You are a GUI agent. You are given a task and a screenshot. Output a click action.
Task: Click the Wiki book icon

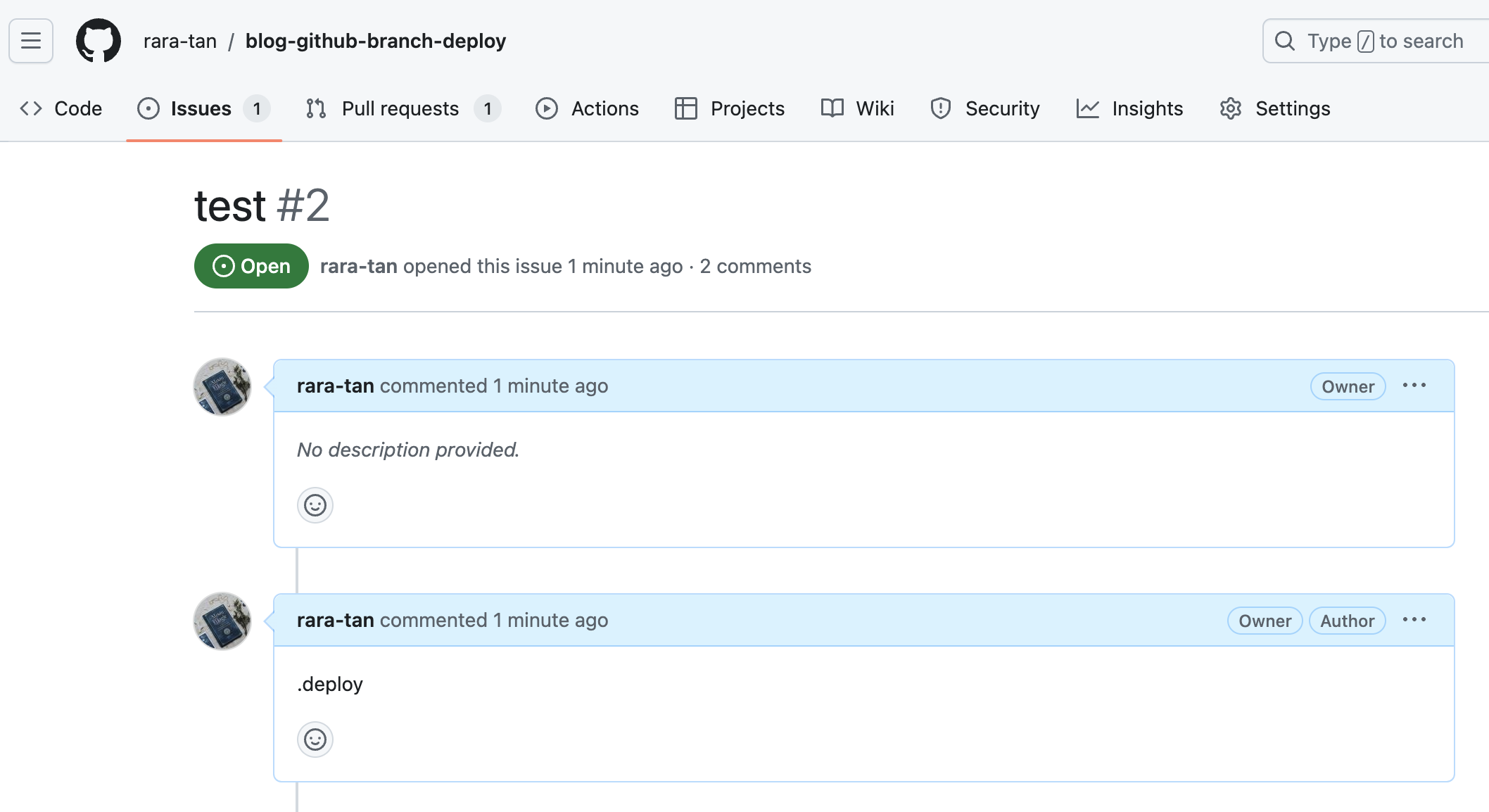(x=831, y=108)
